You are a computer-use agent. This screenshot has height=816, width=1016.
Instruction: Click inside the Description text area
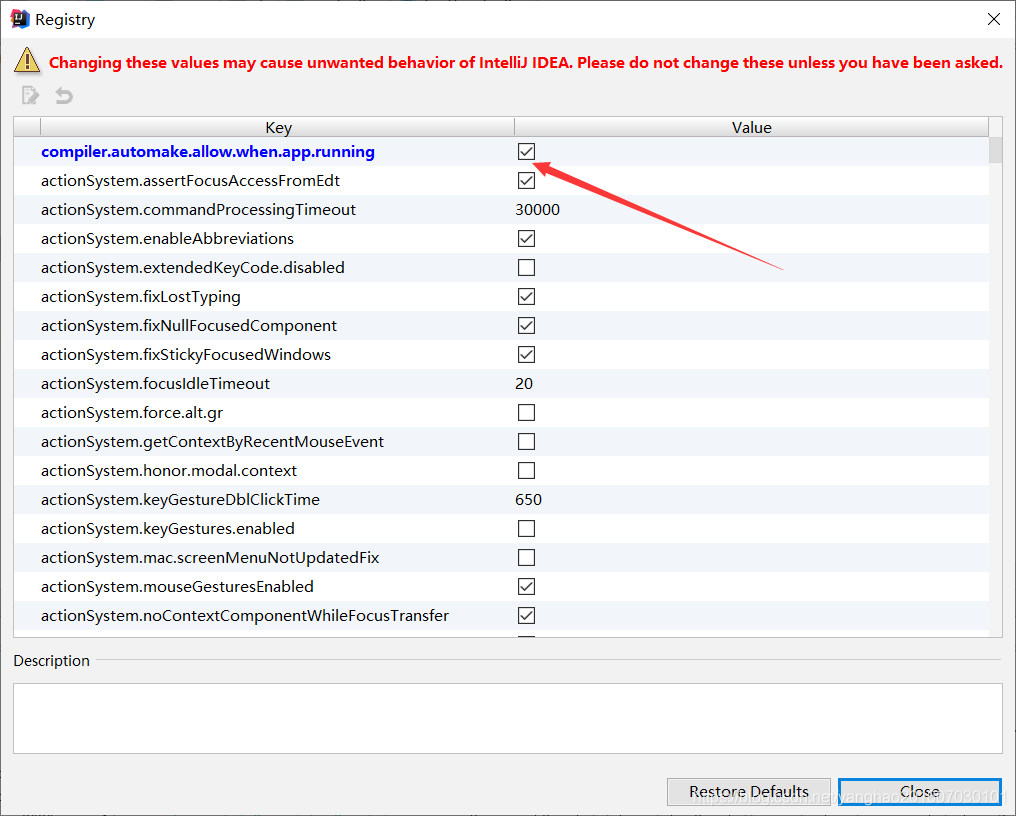[507, 718]
